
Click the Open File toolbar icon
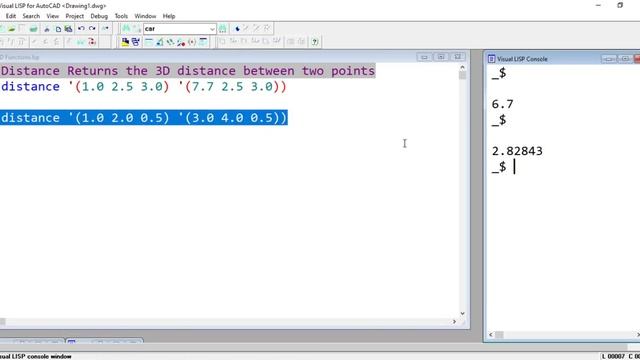11,29
